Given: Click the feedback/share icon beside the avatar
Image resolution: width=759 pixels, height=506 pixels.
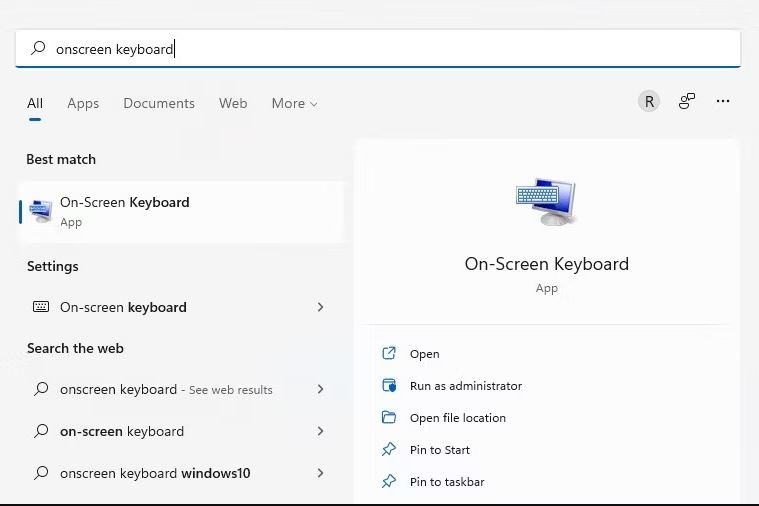Looking at the screenshot, I should click(686, 101).
